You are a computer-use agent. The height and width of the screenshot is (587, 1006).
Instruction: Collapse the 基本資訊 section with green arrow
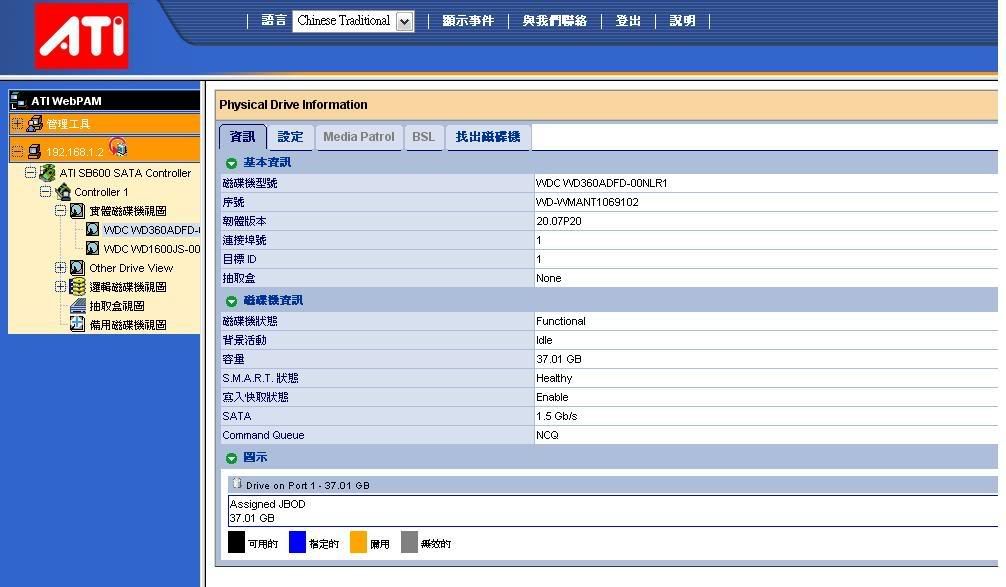[x=231, y=163]
